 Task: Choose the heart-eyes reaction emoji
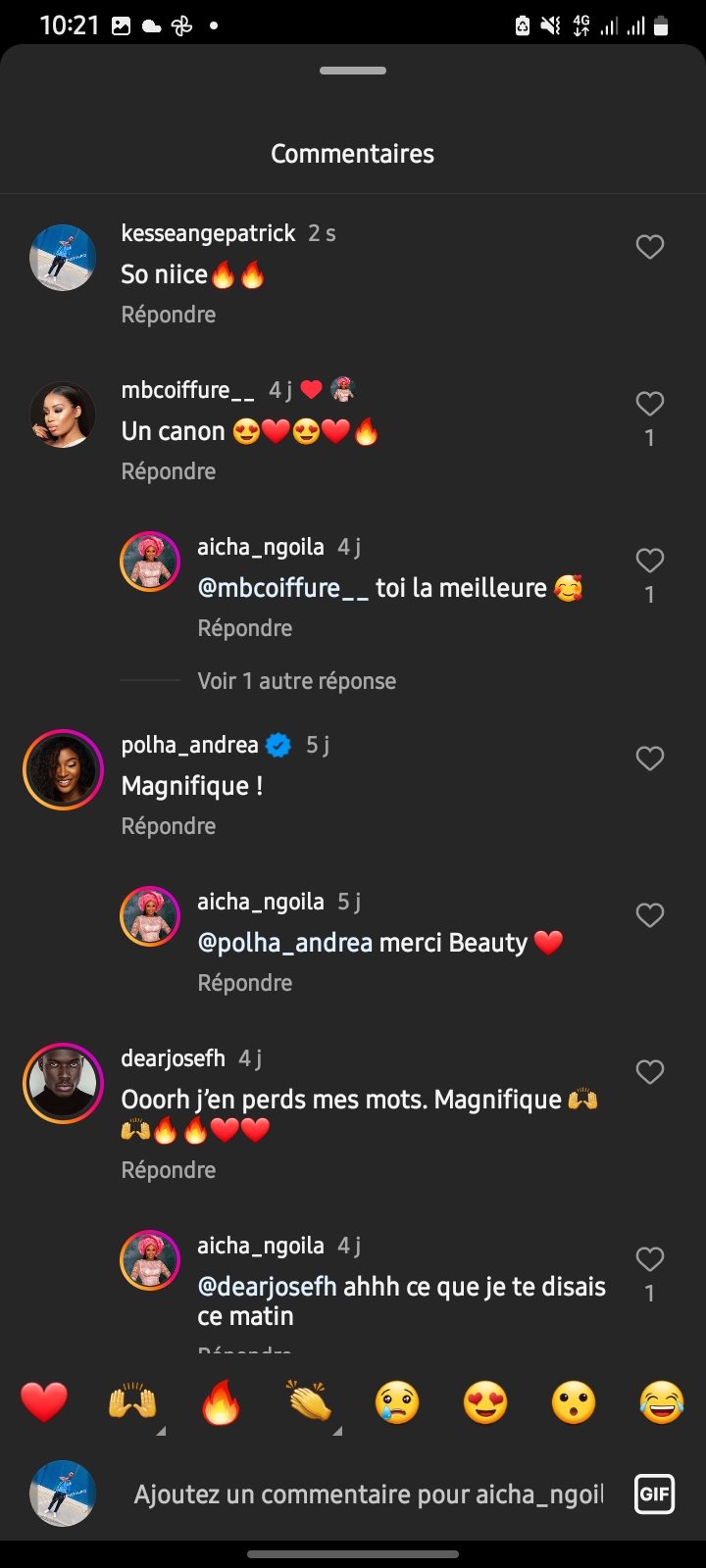[485, 1402]
